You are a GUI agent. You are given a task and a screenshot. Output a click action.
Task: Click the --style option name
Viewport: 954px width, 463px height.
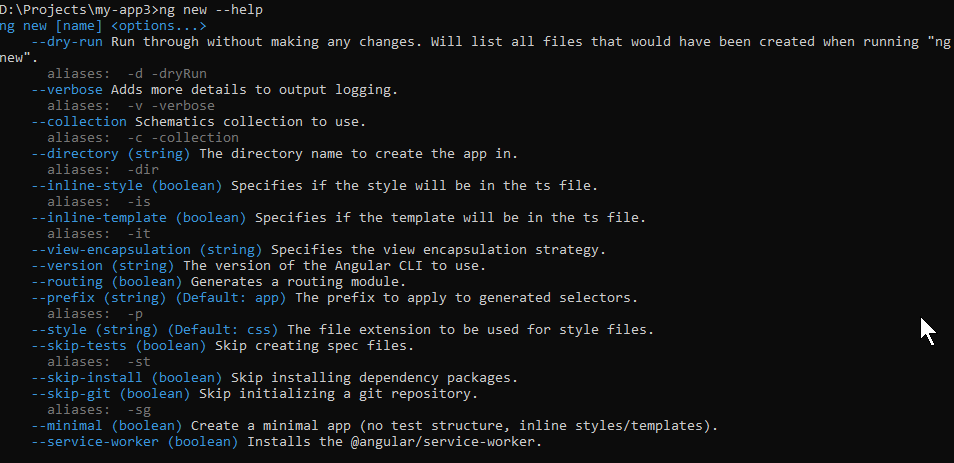coord(59,329)
